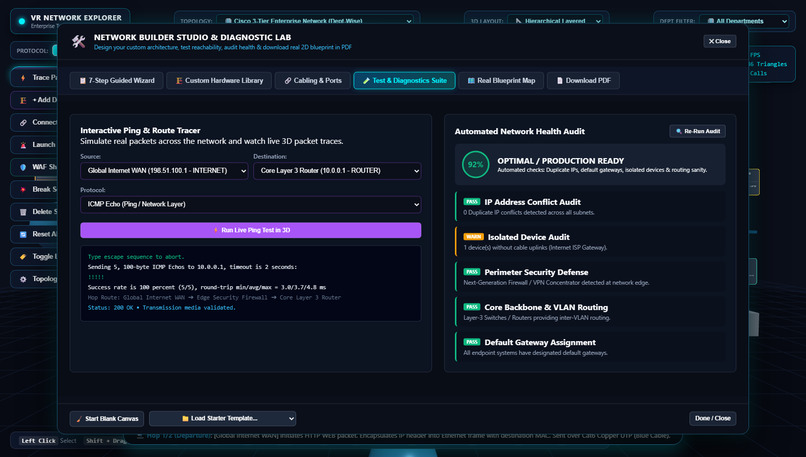Open the Download PDF tab
Screen dimensions: 806x457
583,81
